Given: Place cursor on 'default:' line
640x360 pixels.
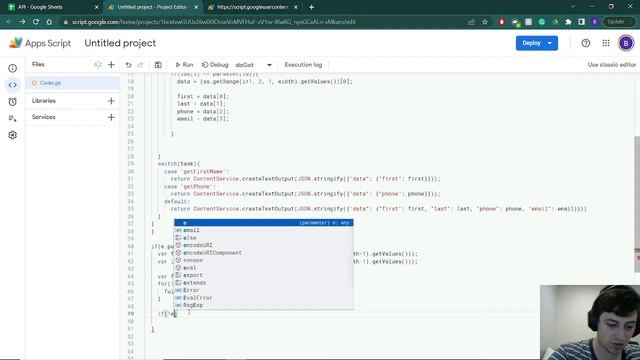Looking at the screenshot, I should click(177, 201).
